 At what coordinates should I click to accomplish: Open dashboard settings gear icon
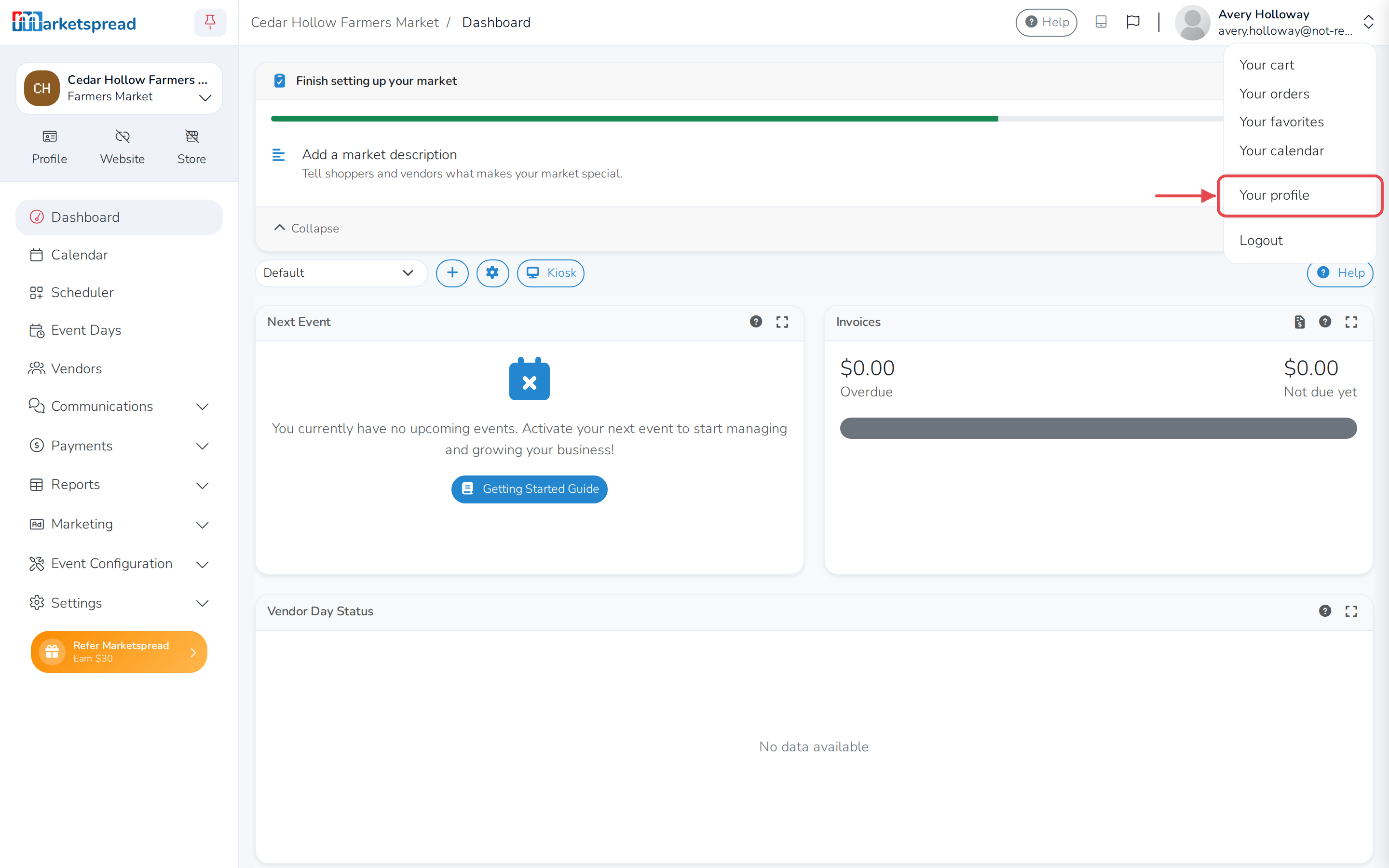[492, 272]
